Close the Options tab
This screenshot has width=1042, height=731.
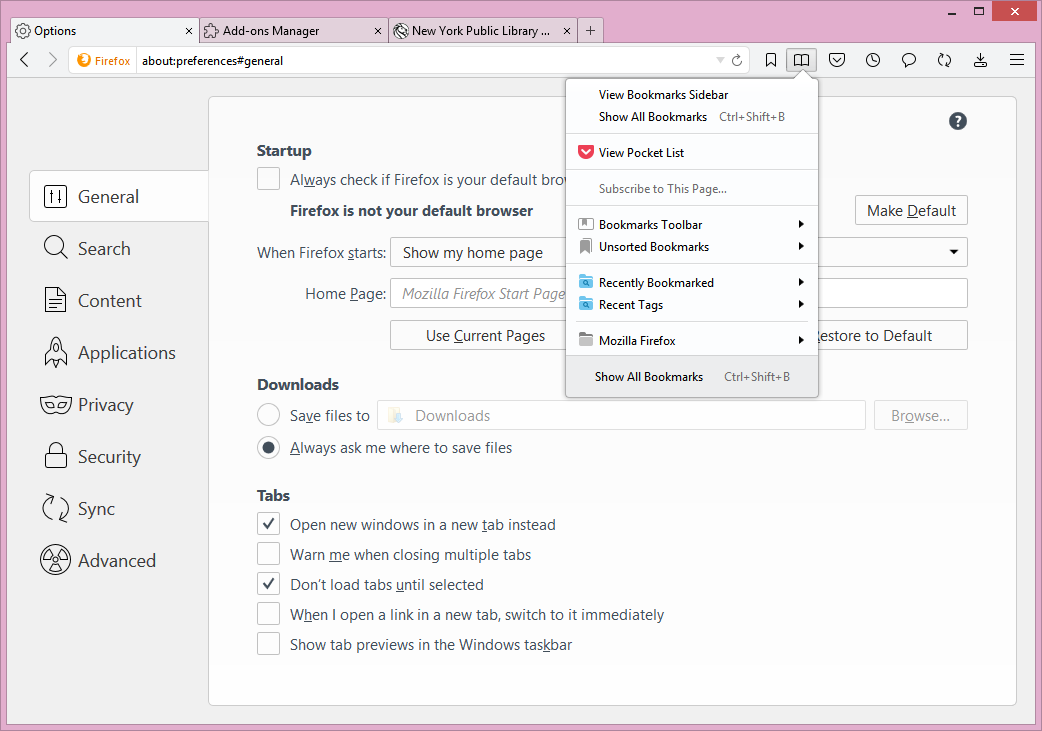[x=189, y=31]
